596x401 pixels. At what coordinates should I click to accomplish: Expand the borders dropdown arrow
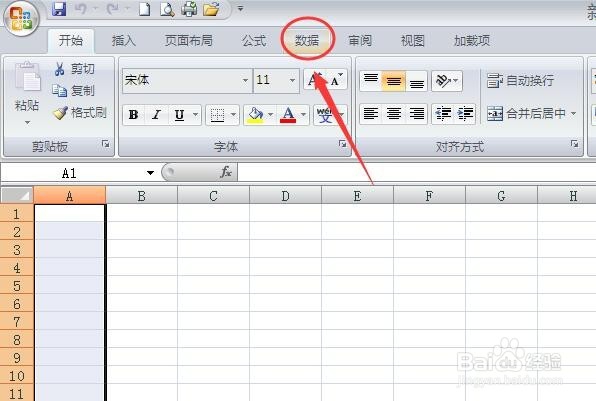point(233,114)
